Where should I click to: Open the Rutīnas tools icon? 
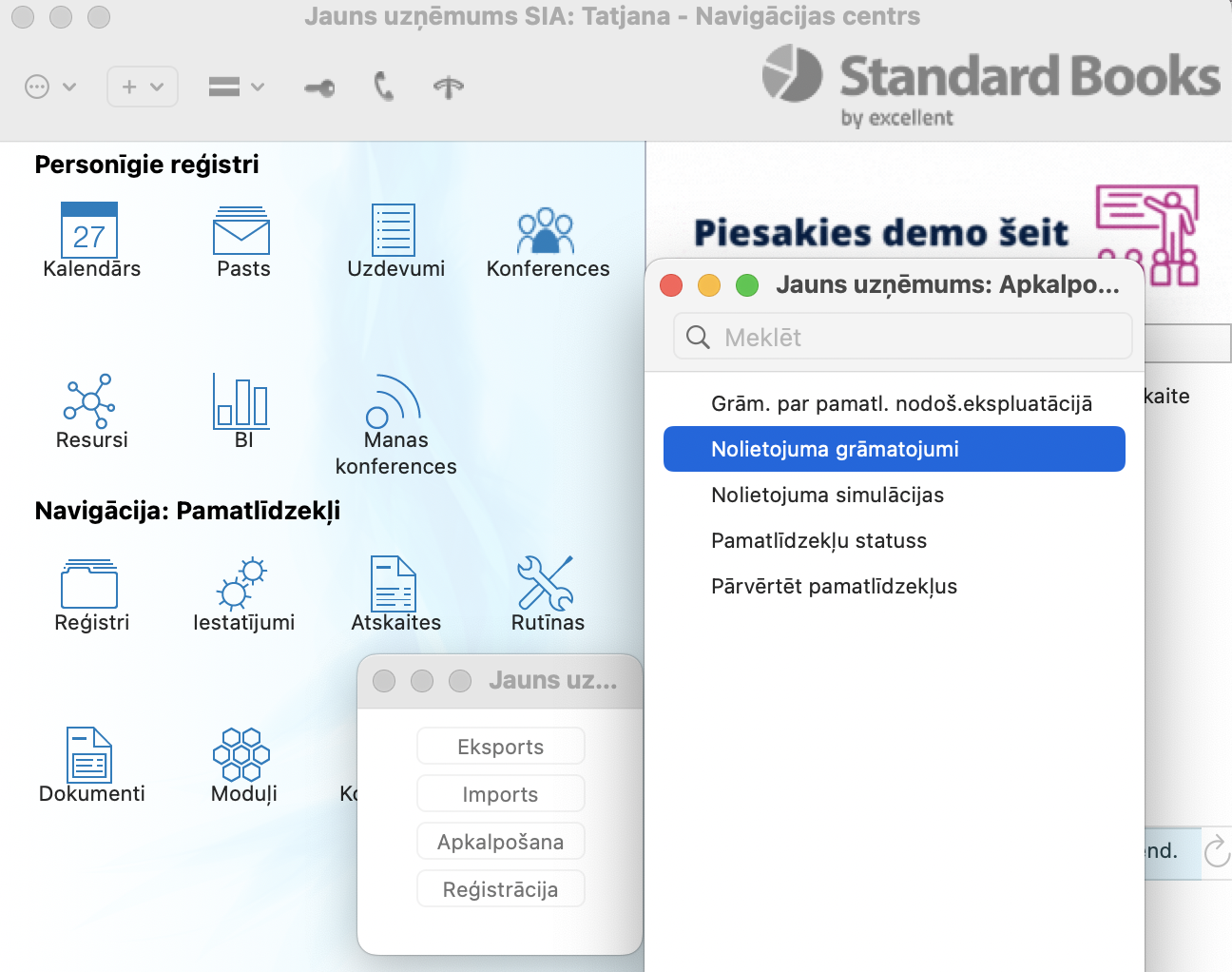546,584
